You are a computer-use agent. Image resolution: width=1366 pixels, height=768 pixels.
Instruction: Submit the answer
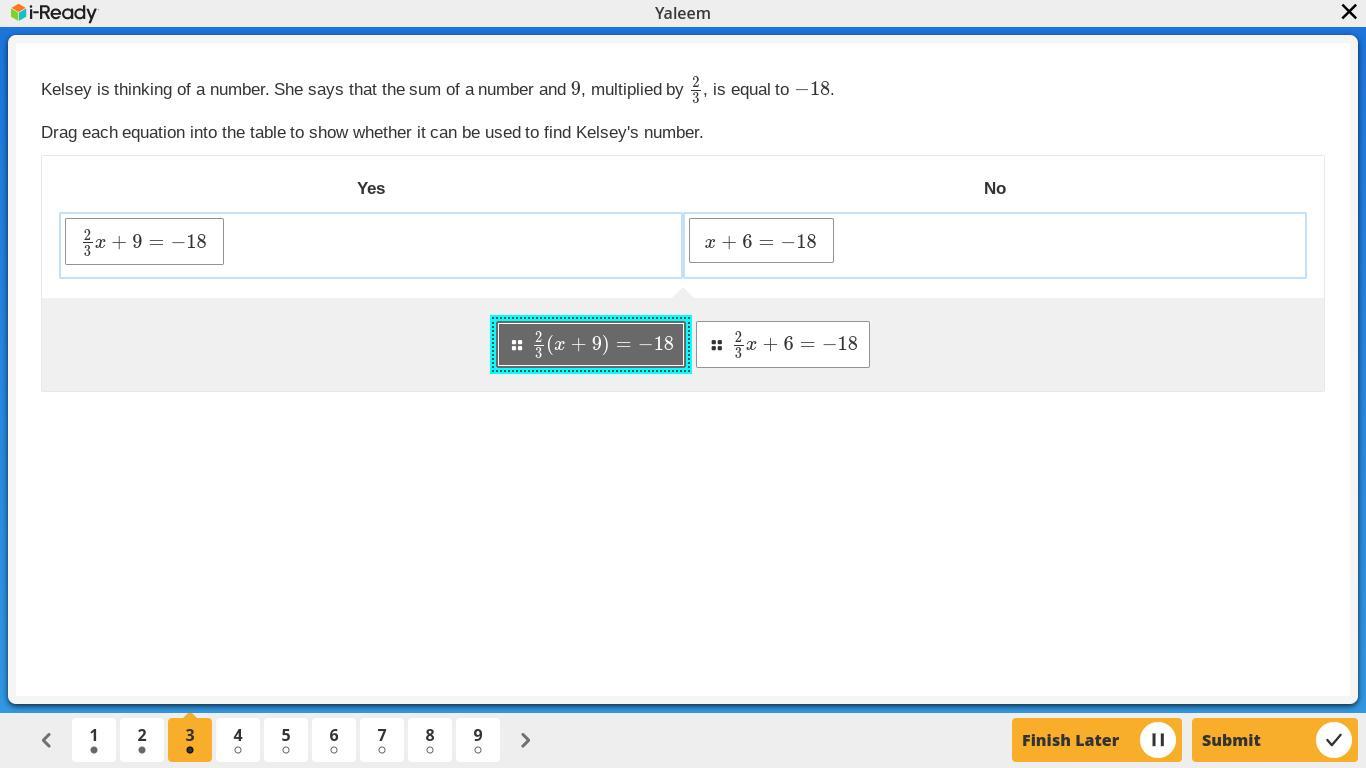(1274, 740)
